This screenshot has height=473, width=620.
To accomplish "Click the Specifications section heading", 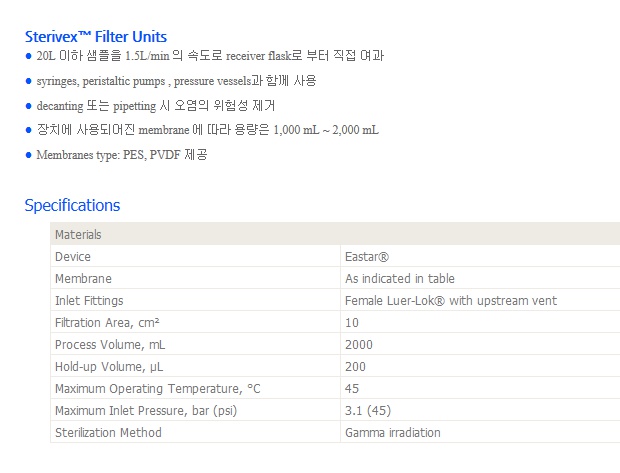I will coord(72,206).
